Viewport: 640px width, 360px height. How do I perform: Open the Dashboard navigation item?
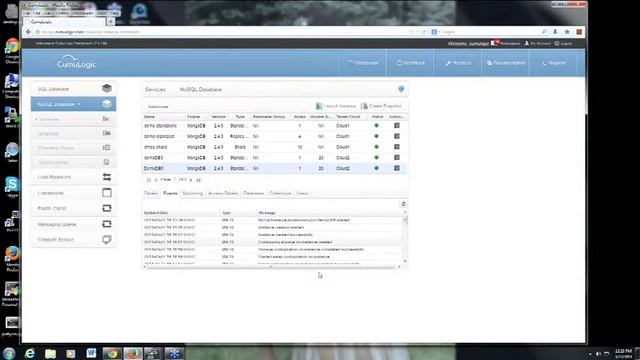[362, 63]
